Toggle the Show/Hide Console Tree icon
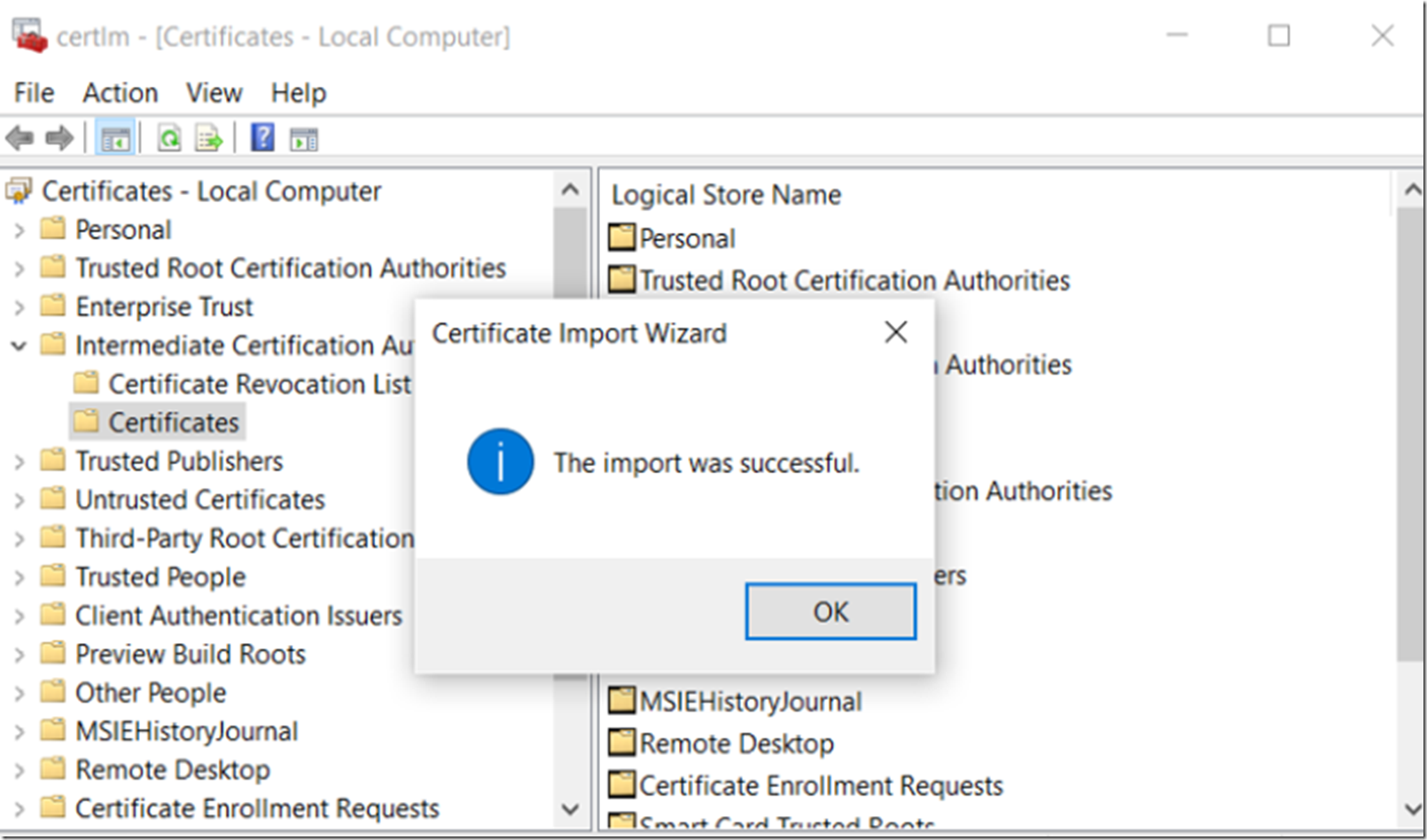The width and height of the screenshot is (1427, 840). click(115, 139)
